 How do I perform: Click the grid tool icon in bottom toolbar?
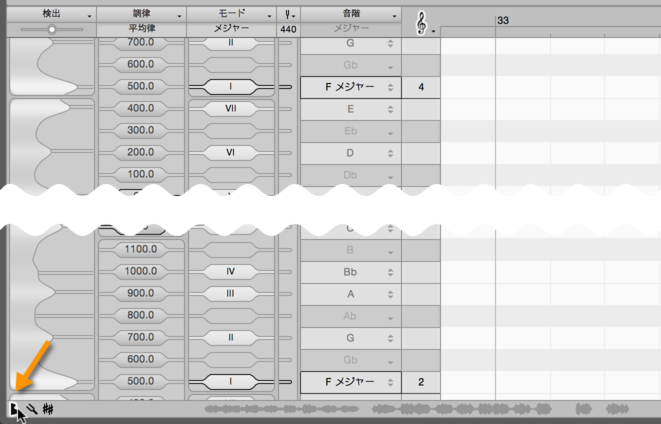[49, 408]
